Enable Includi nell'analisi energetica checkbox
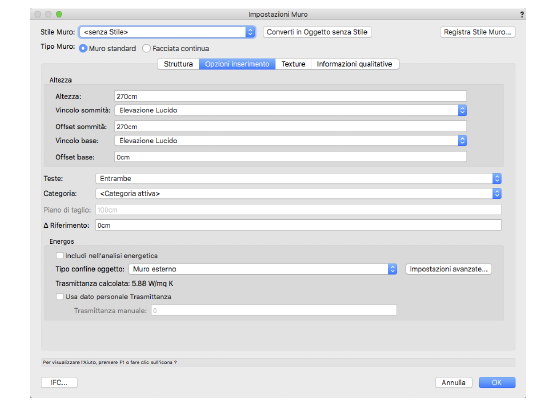Screen dimensions: 547x409 [60, 256]
